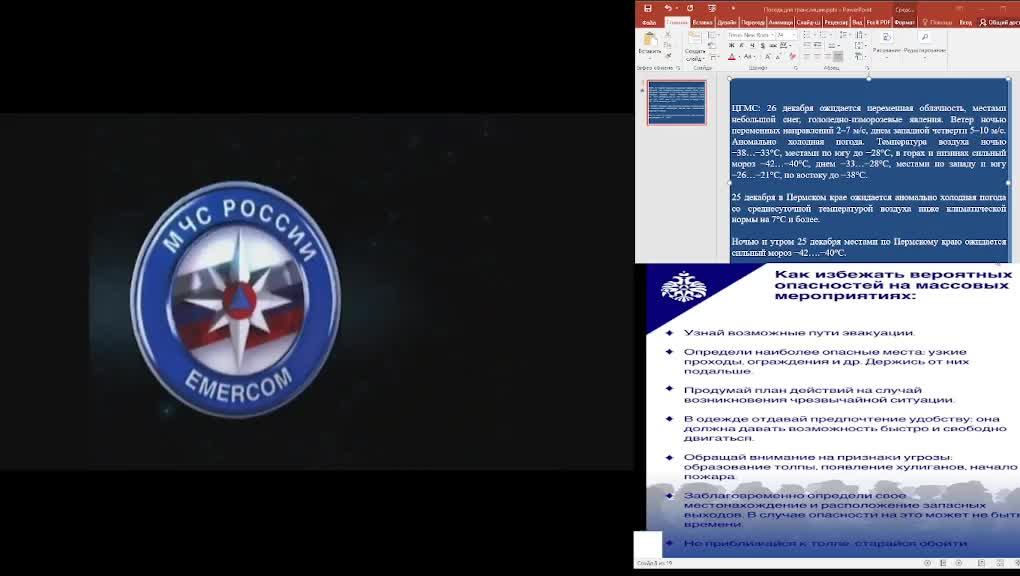Open the Align Text dropdown
This screenshot has width=1020, height=576.
(861, 45)
